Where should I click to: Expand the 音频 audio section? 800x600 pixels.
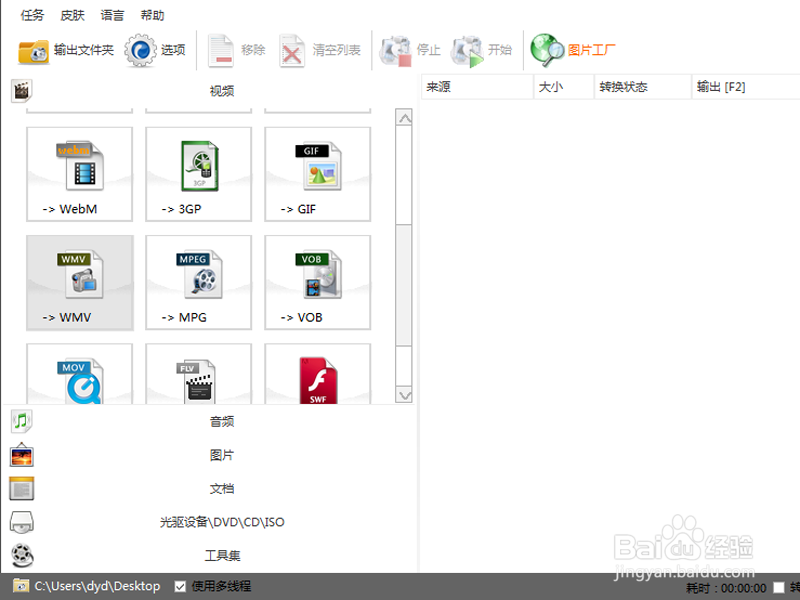click(x=221, y=422)
